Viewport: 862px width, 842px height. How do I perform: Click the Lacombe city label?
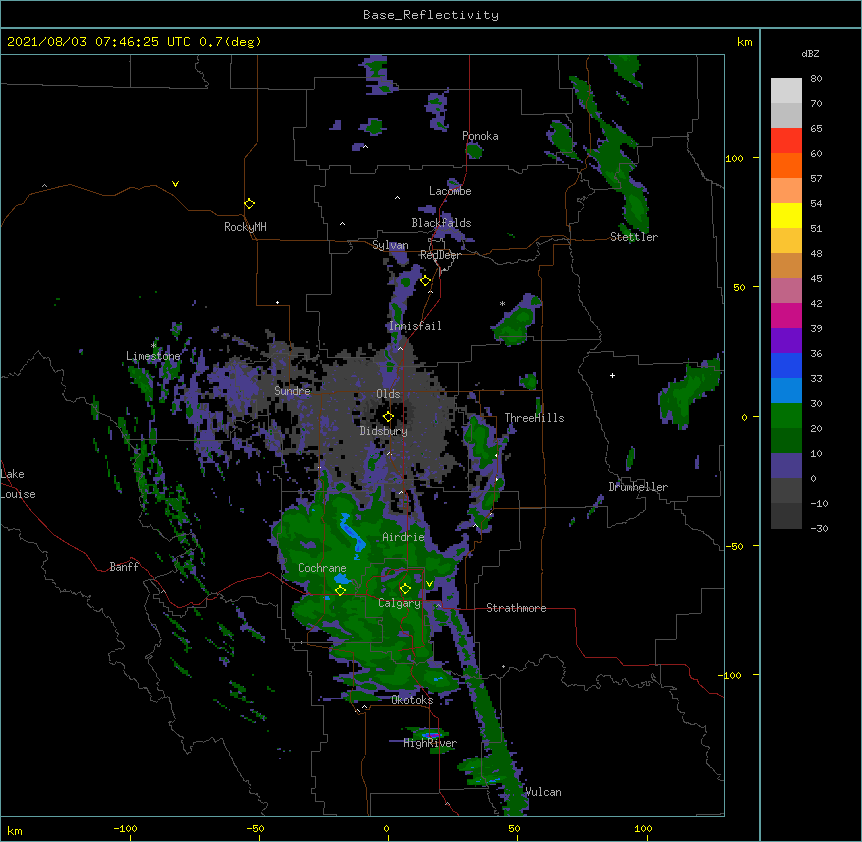point(450,191)
